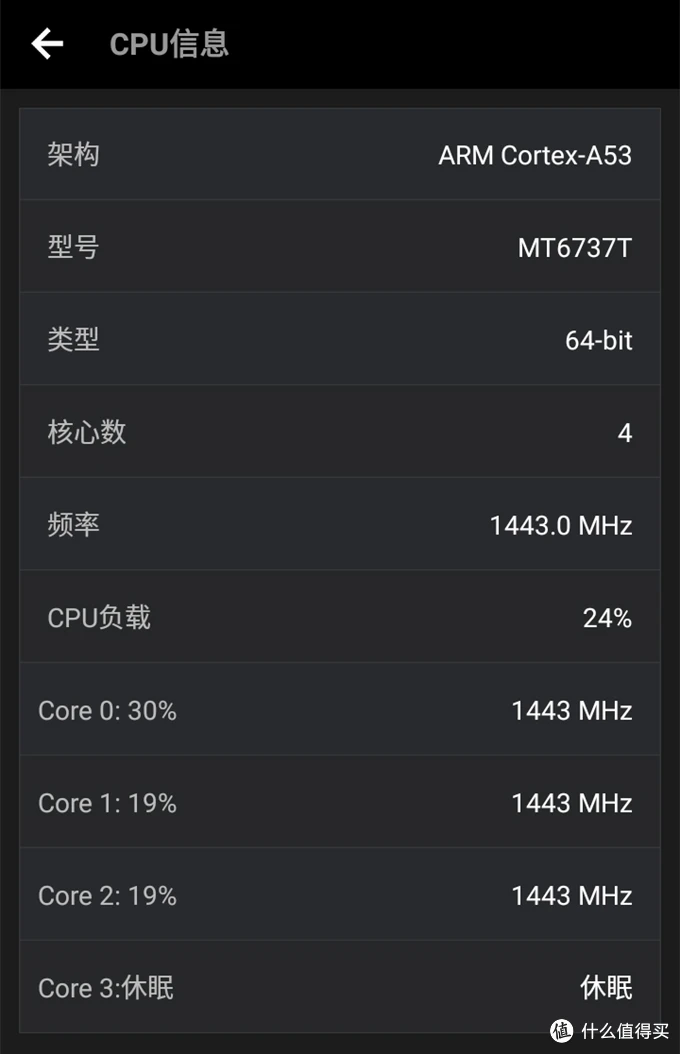Viewport: 680px width, 1054px height.
Task: Click the Core 0 frequency reading
Action: pyautogui.click(x=572, y=711)
